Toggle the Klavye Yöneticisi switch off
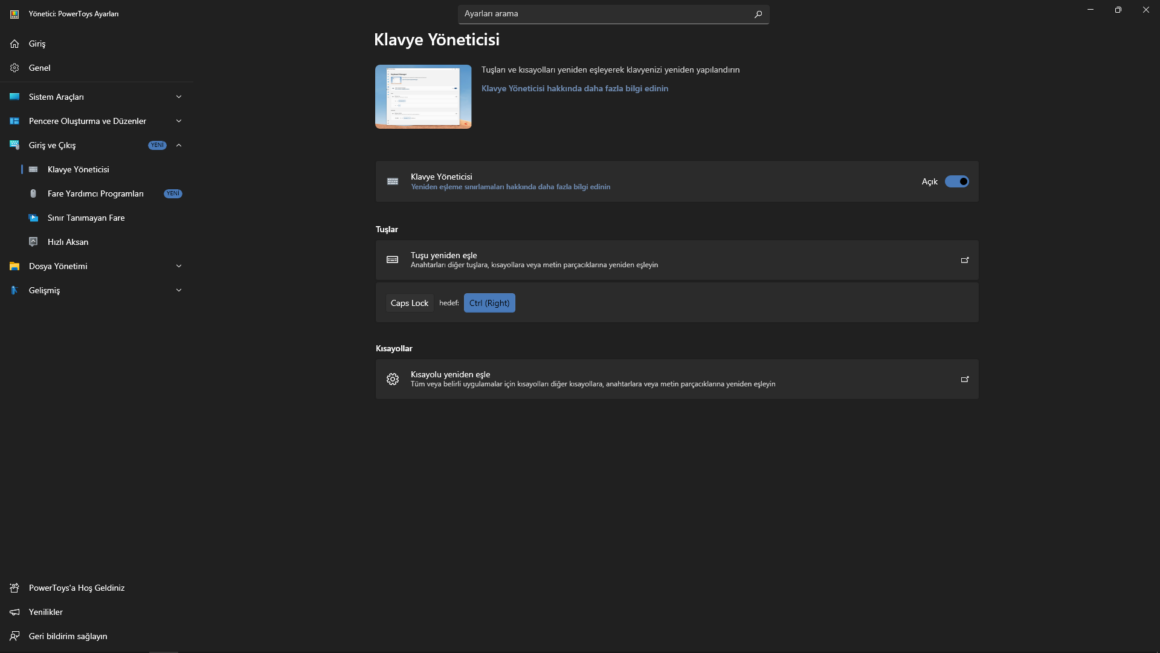This screenshot has height=653, width=1160. [x=957, y=182]
